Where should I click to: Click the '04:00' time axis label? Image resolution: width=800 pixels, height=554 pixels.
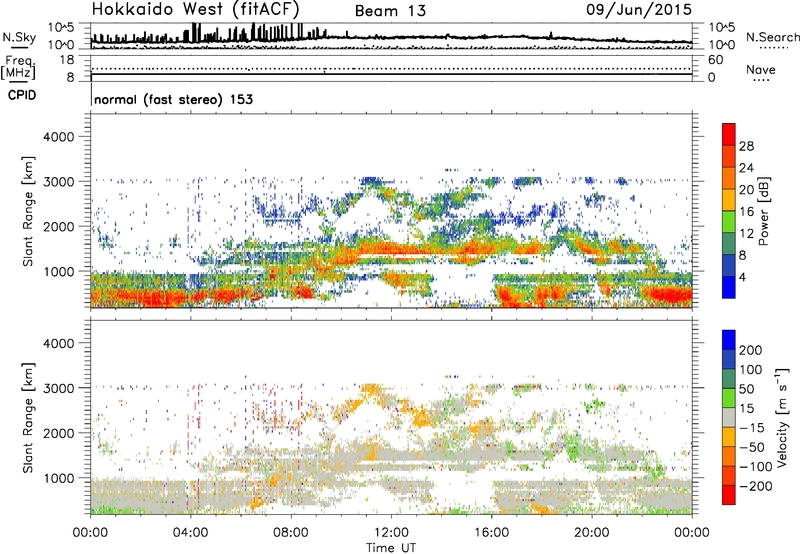(191, 533)
